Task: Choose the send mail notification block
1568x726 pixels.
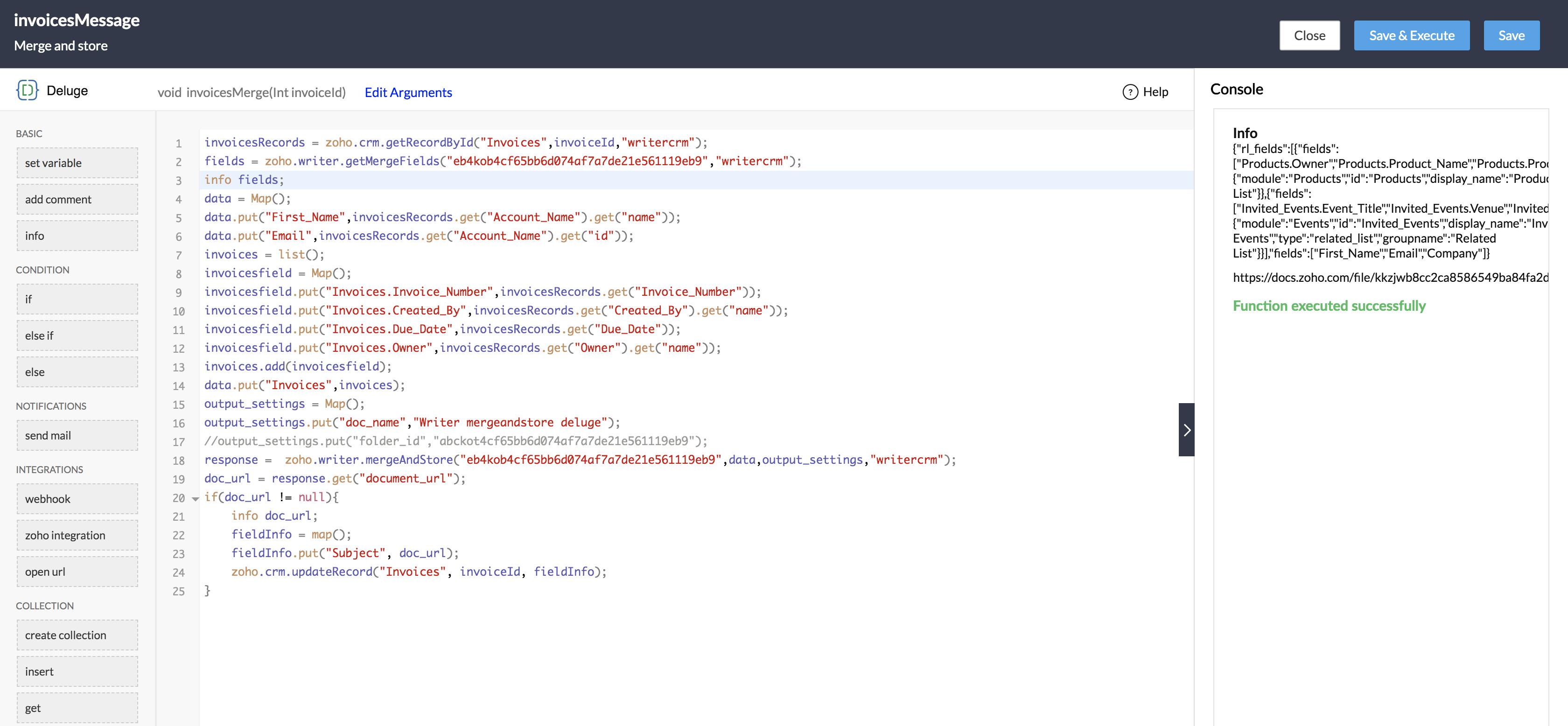Action: tap(77, 436)
